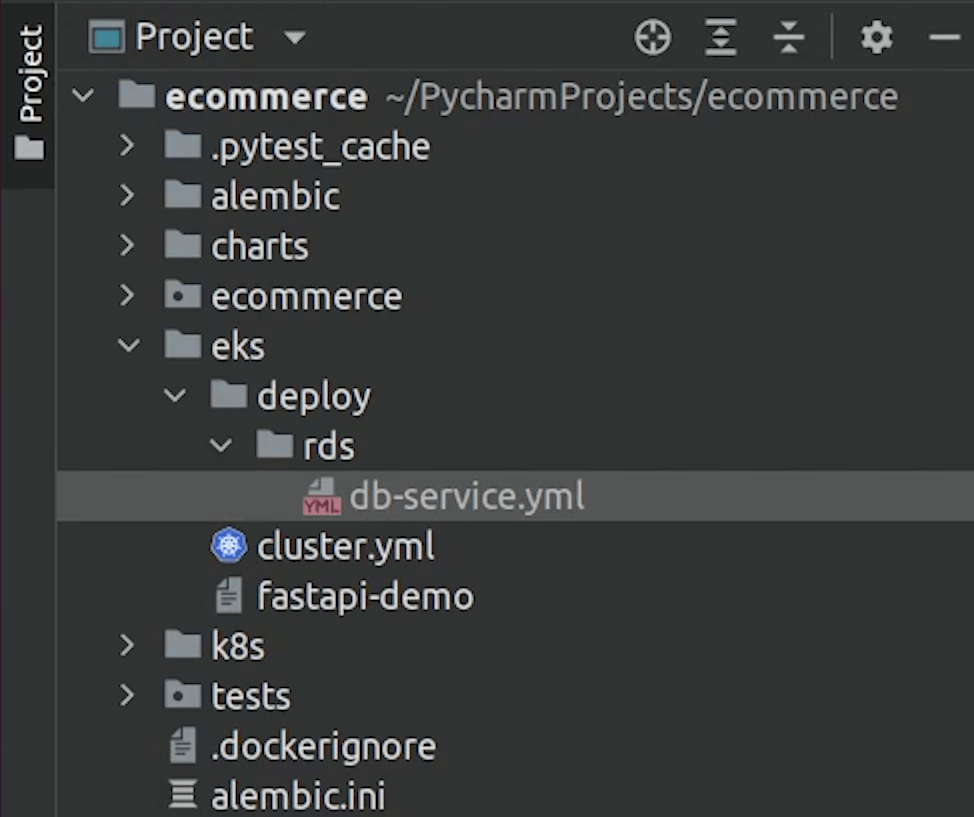Expand the tests folder arrow
The height and width of the screenshot is (817, 974).
127,696
